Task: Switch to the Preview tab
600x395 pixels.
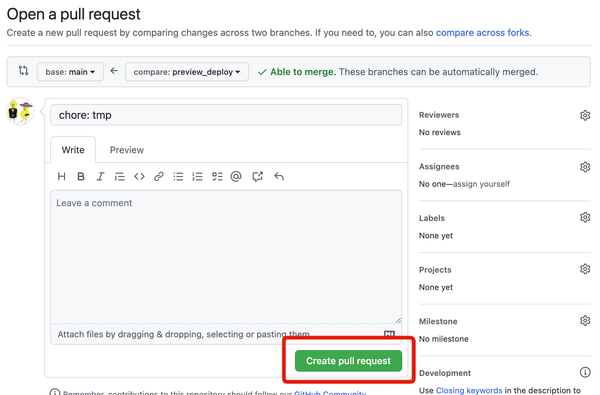Action: (127, 150)
